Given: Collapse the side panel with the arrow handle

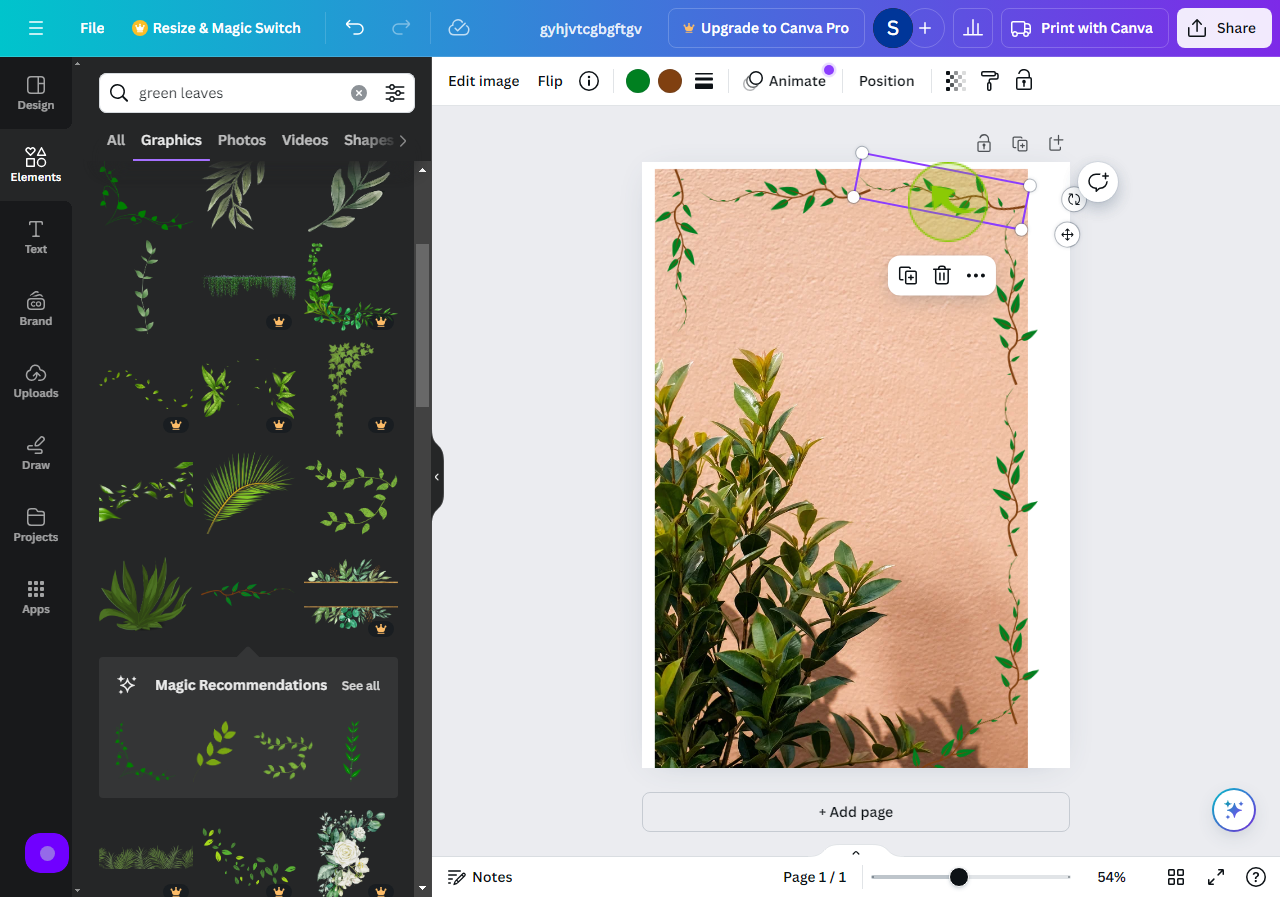Looking at the screenshot, I should click(437, 477).
